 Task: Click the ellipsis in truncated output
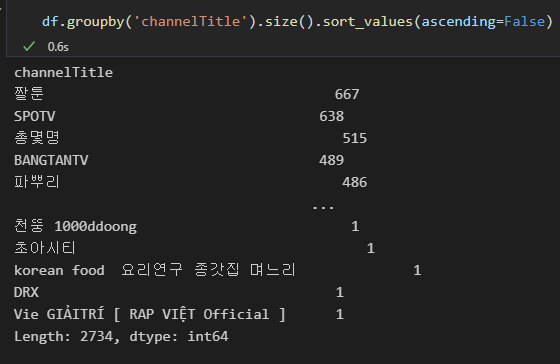pos(323,207)
